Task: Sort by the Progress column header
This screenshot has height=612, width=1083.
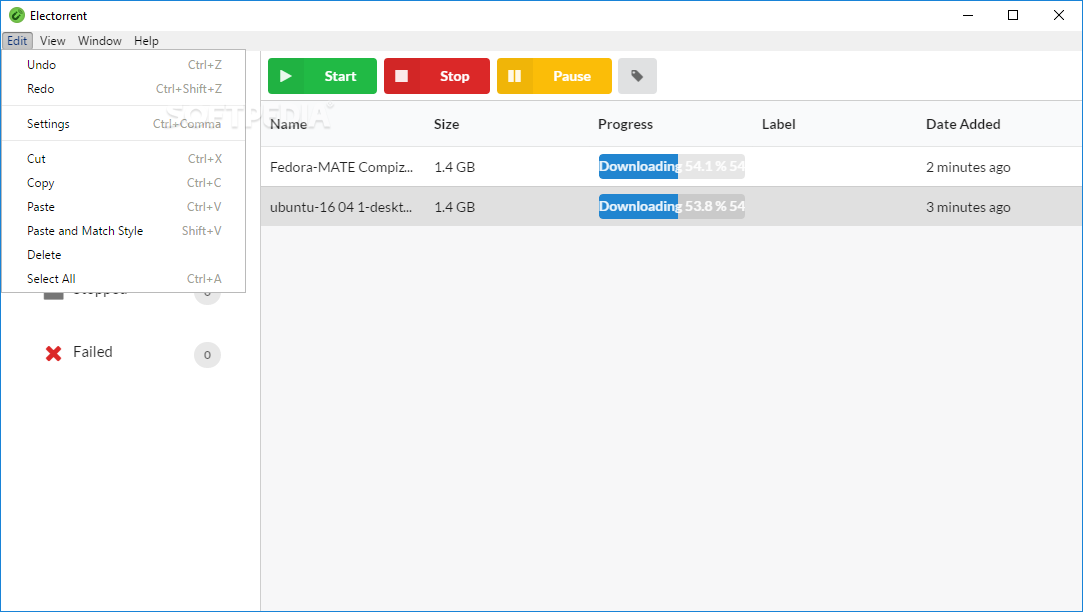Action: point(625,124)
